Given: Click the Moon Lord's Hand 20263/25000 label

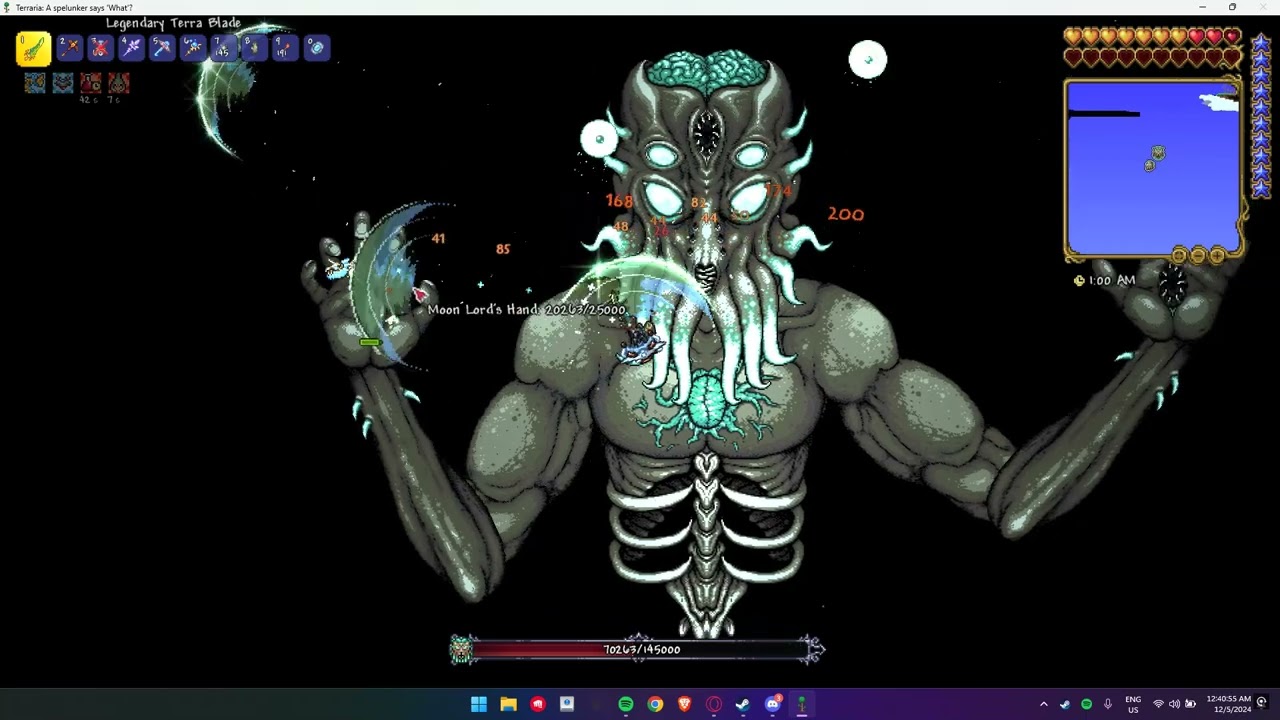Looking at the screenshot, I should click(527, 310).
